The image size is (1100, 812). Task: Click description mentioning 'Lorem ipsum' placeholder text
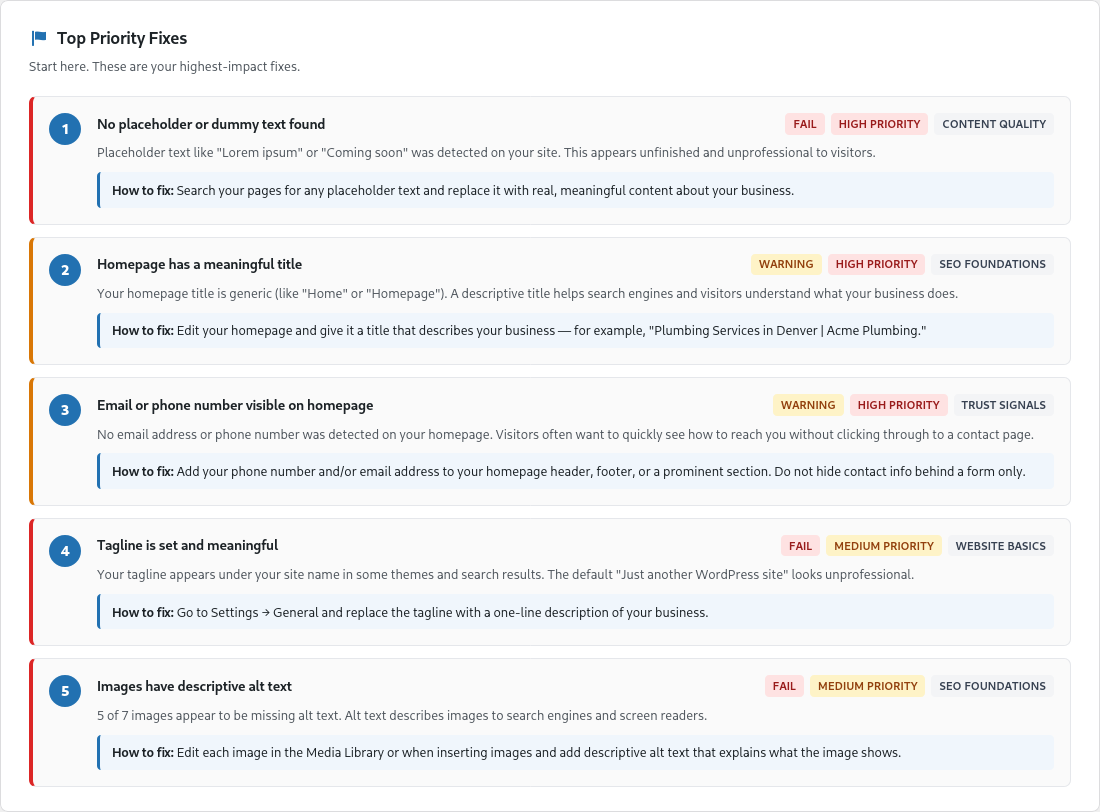click(x=486, y=153)
